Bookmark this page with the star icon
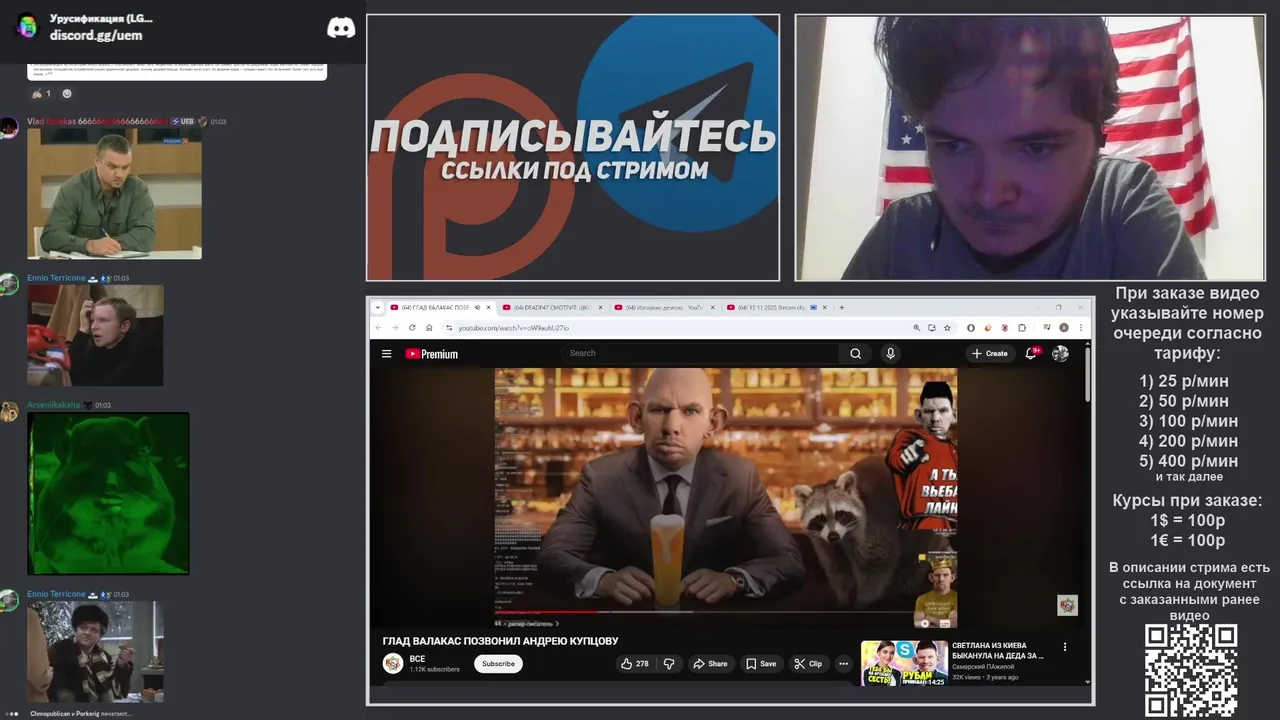 947,327
